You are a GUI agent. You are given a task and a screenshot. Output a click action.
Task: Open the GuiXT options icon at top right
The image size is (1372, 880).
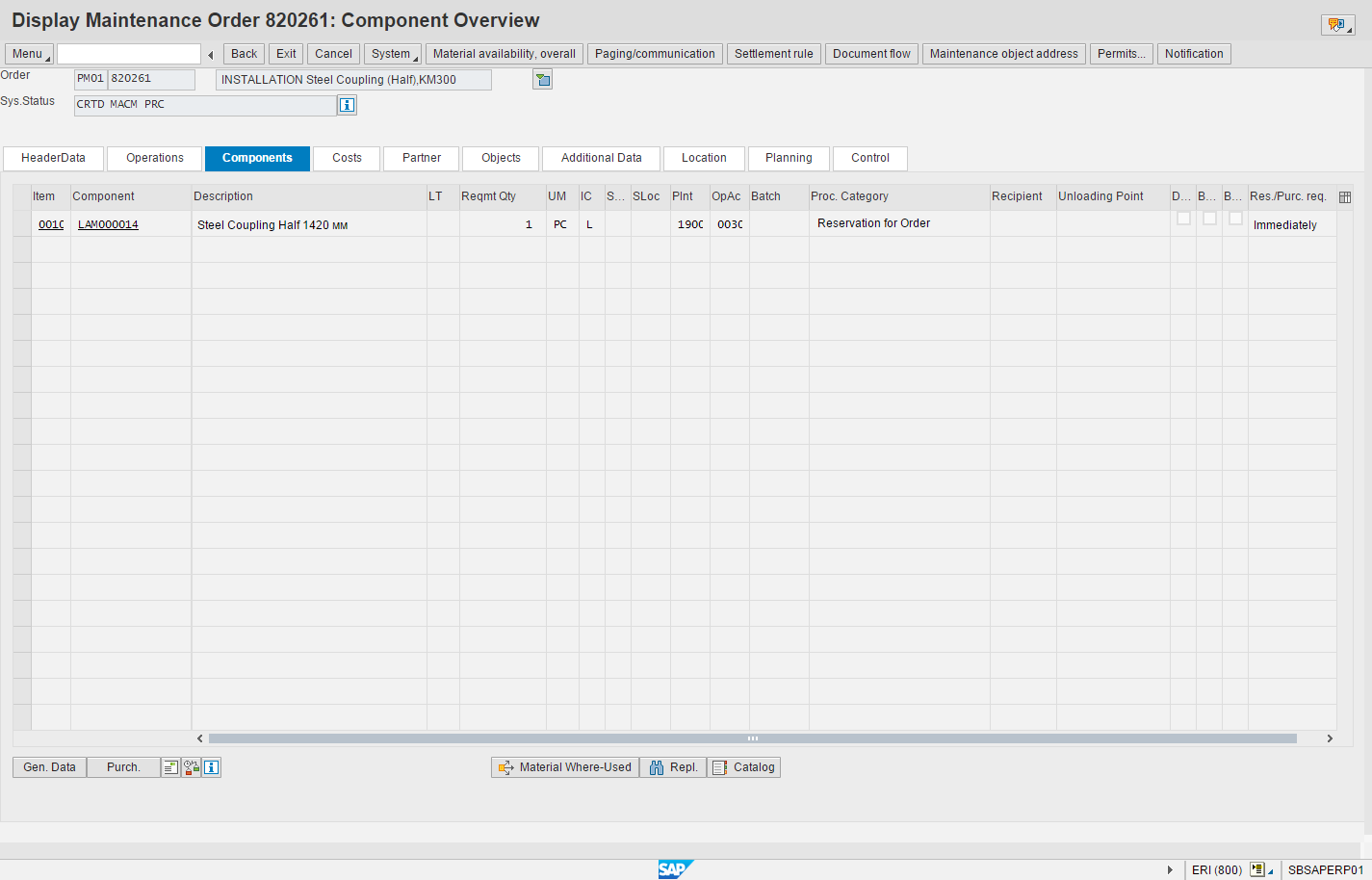pyautogui.click(x=1338, y=25)
